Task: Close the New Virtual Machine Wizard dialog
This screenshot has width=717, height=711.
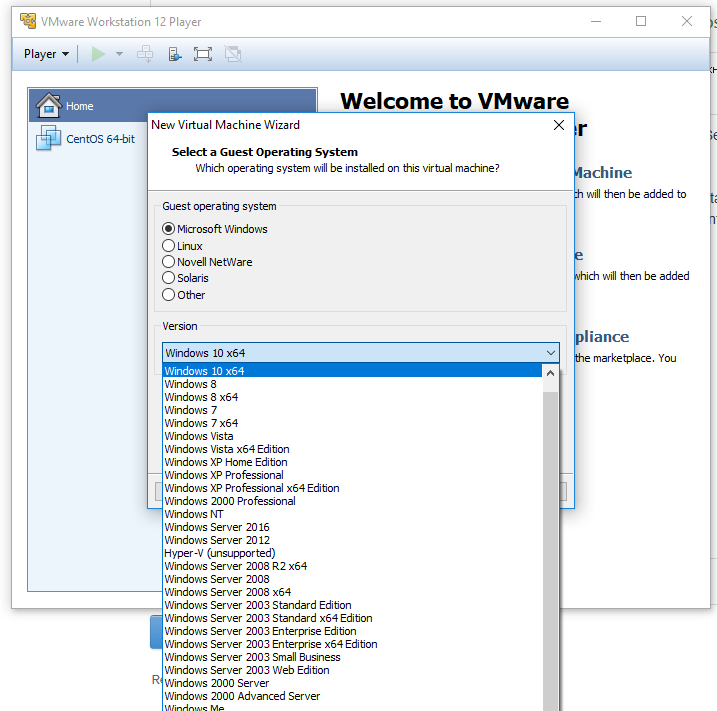Action: [x=558, y=125]
